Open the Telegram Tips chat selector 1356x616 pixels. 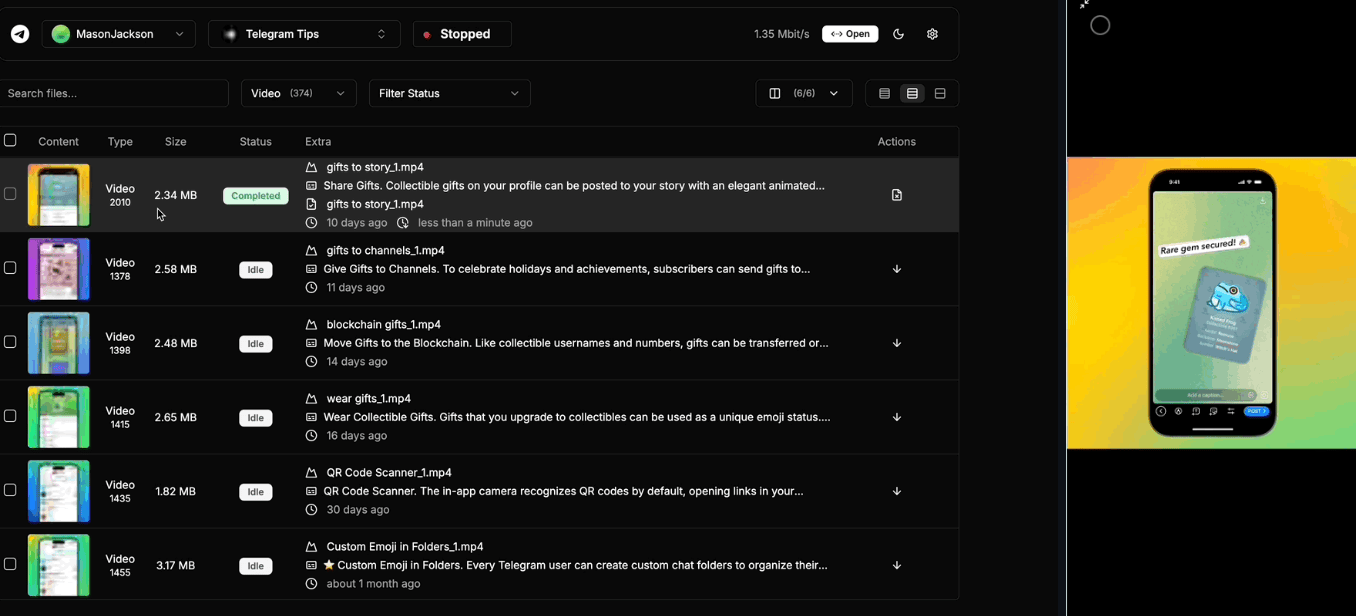pyautogui.click(x=304, y=34)
